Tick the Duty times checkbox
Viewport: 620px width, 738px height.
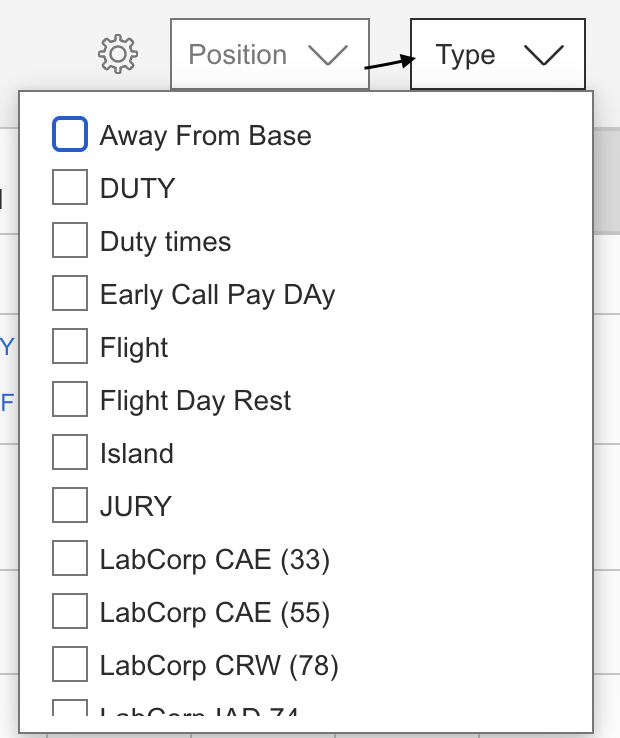click(x=70, y=241)
